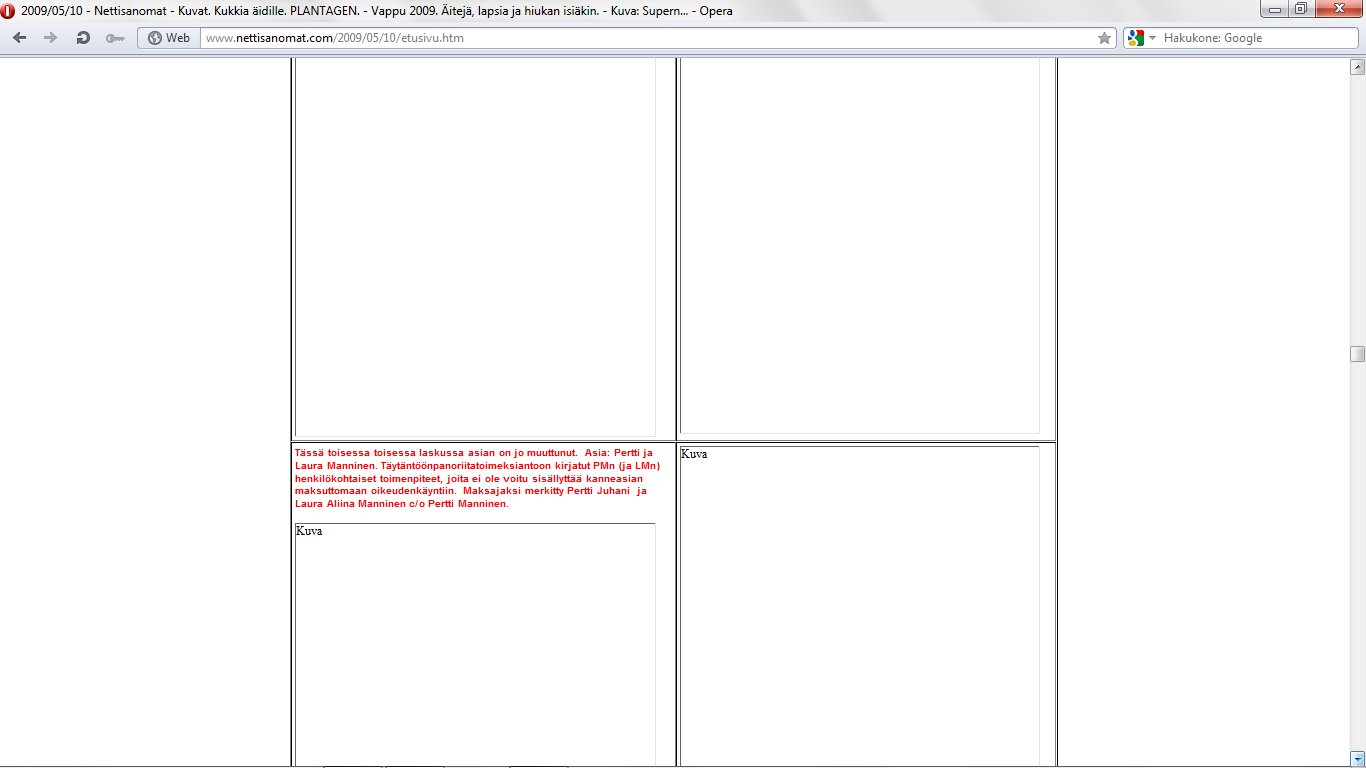Screen dimensions: 1366x768
Task: Click the Google search engine icon
Action: click(1135, 38)
